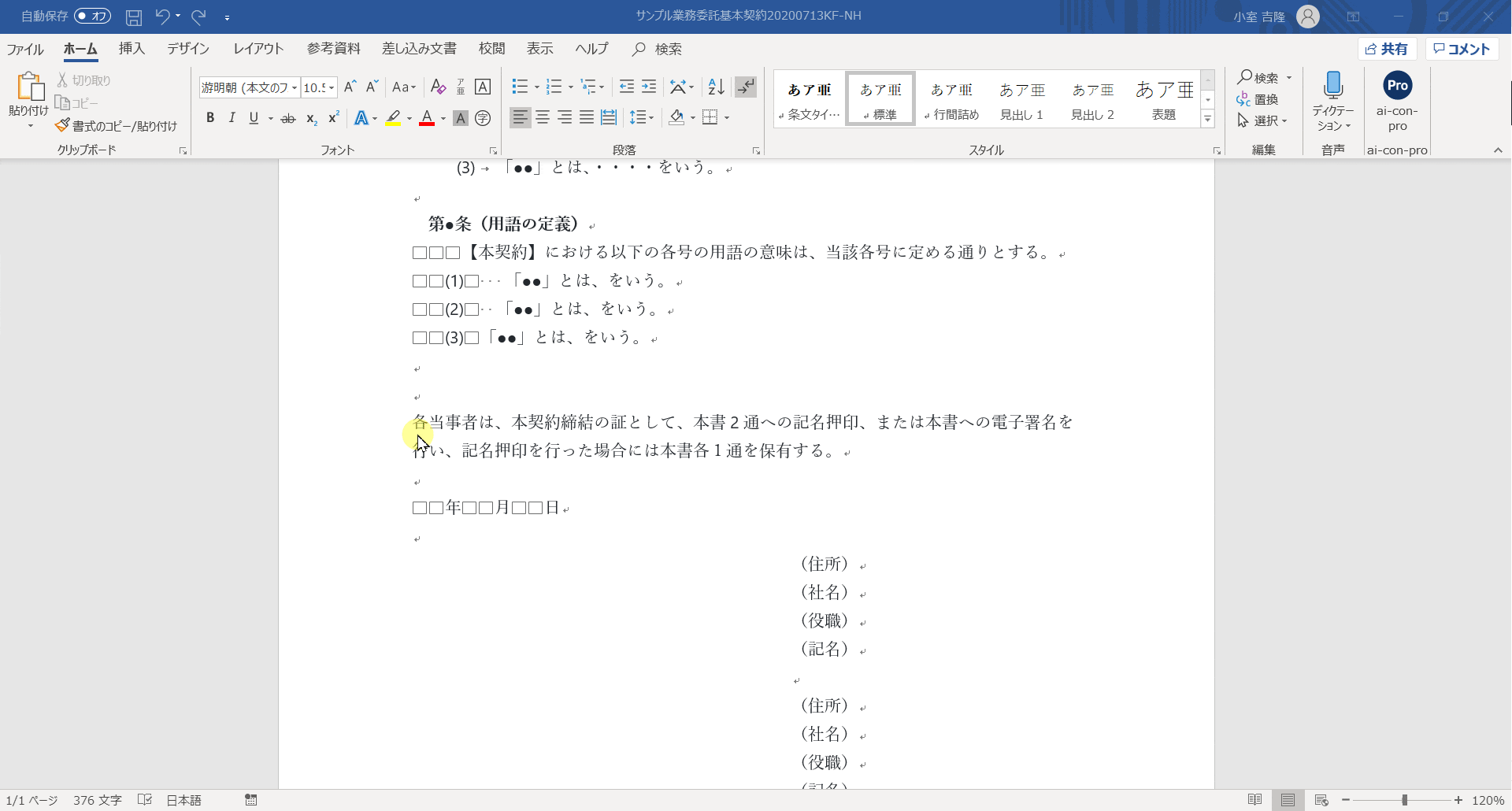Viewport: 1512px width, 811px height.
Task: Open the Select (選択) dropdown
Action: [x=1262, y=120]
